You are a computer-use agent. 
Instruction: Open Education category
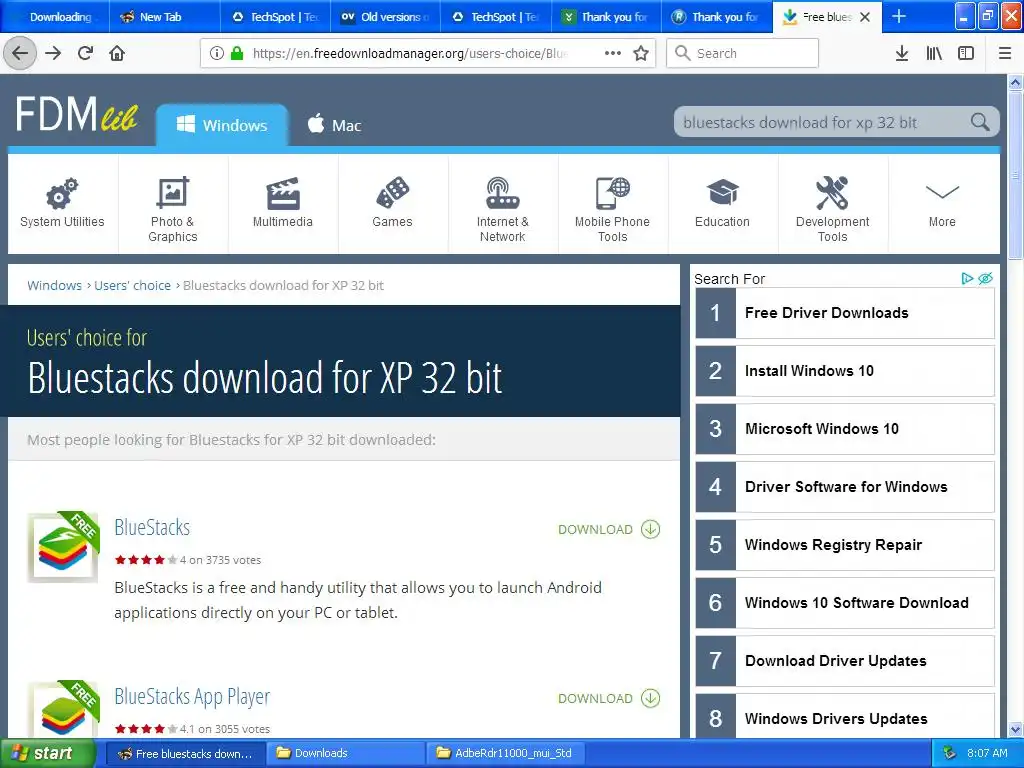pos(722,203)
